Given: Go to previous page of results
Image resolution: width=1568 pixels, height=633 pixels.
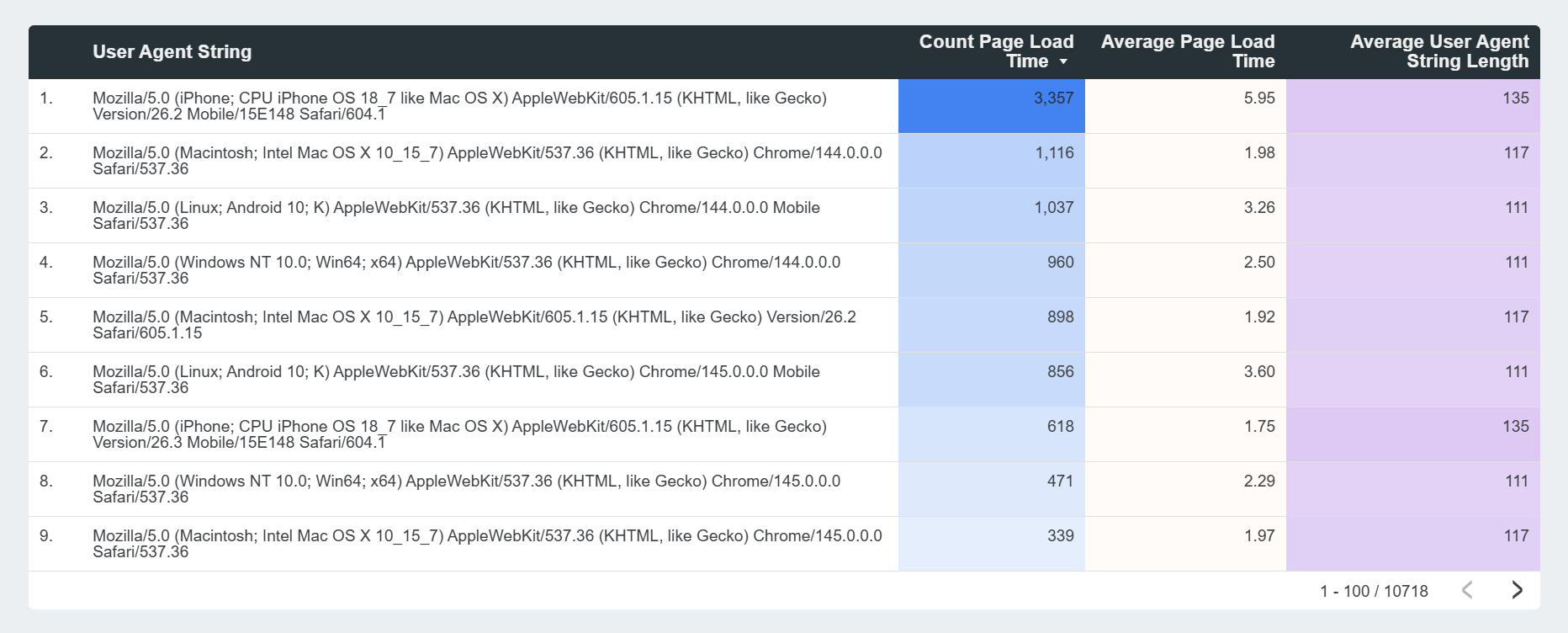Looking at the screenshot, I should click(x=1467, y=590).
